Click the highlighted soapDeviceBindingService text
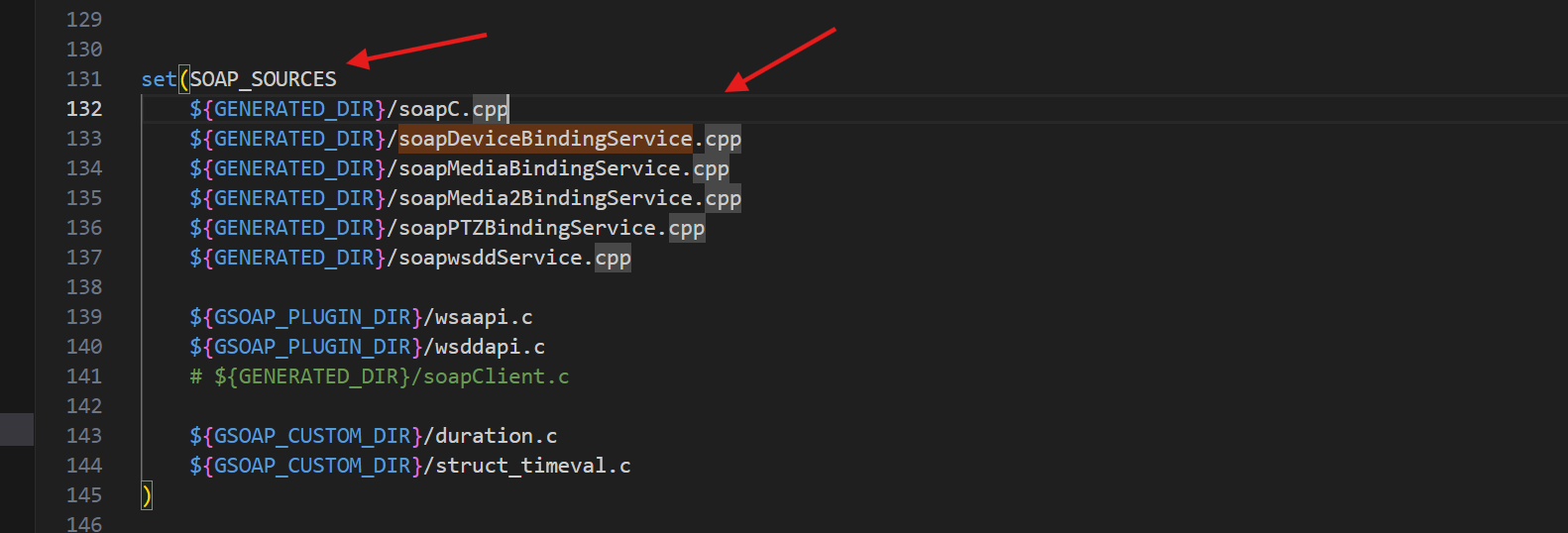Screen dimensions: 1568x533 pyautogui.click(x=545, y=139)
